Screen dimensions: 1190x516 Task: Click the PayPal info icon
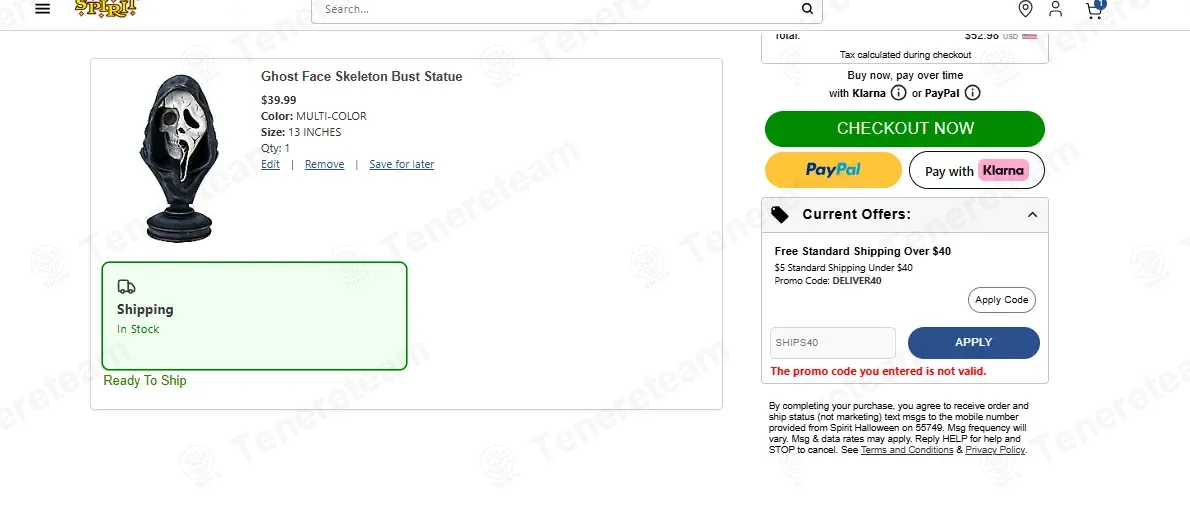[x=972, y=93]
